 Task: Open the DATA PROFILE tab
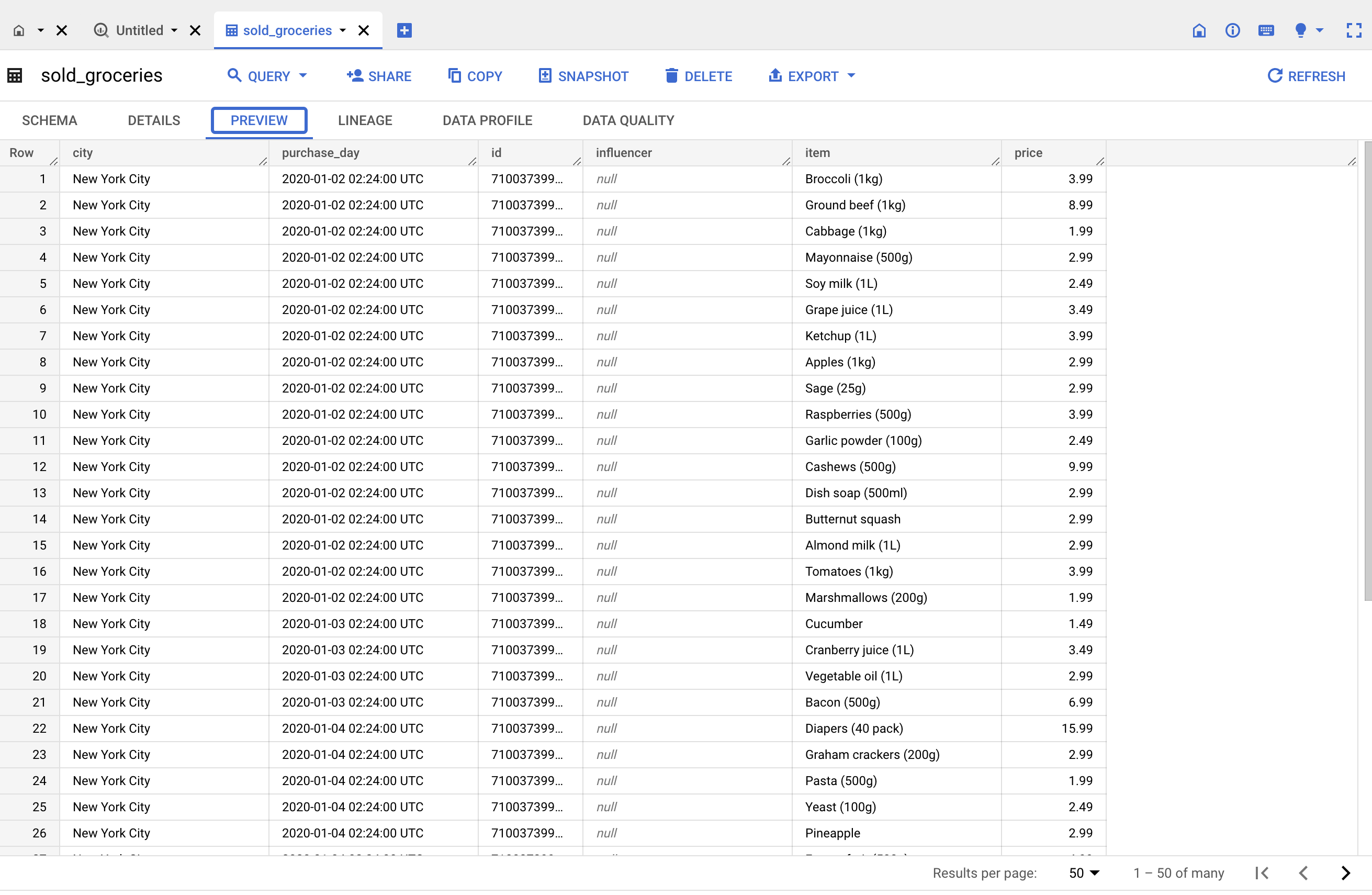(487, 120)
